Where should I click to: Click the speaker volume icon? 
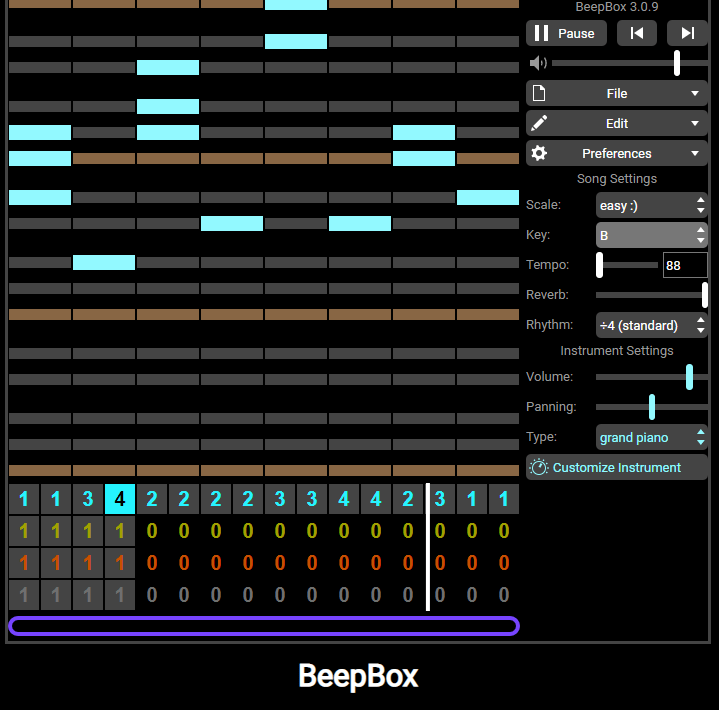coord(538,63)
